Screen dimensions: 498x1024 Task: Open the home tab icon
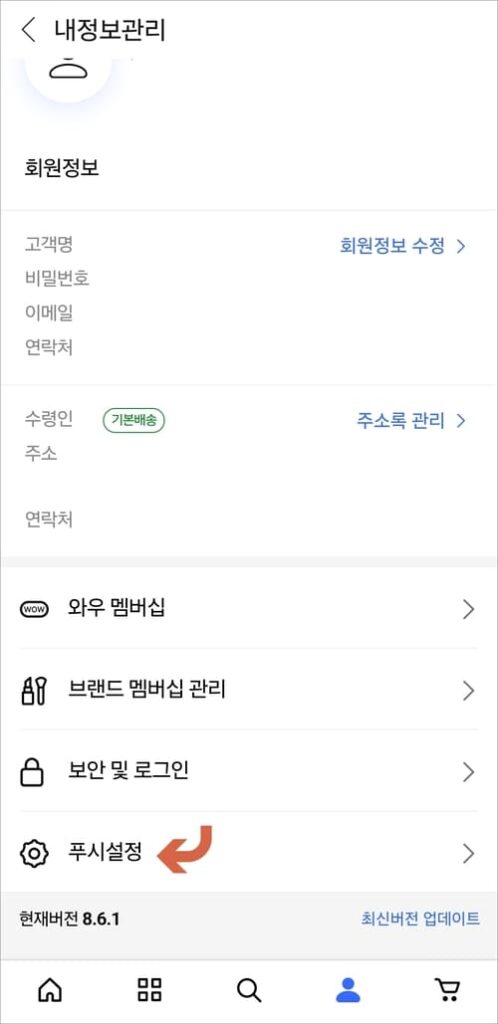(51, 990)
